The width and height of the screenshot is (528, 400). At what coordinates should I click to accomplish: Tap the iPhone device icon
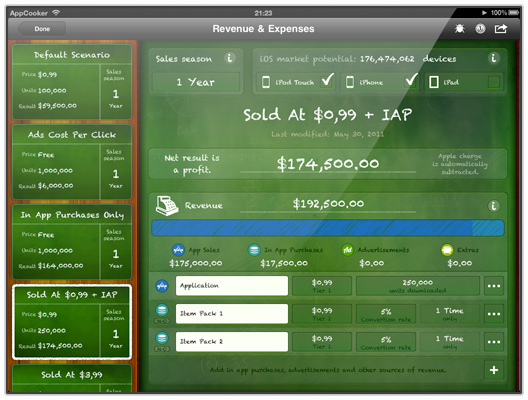click(x=350, y=82)
